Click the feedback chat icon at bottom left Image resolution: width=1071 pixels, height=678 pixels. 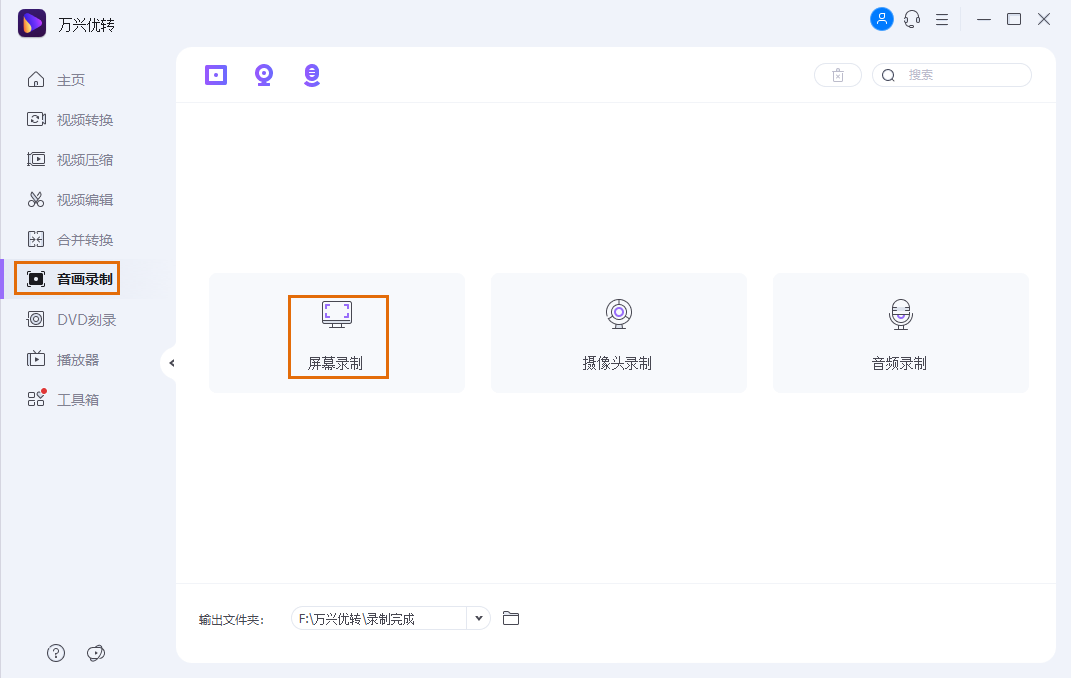pyautogui.click(x=95, y=652)
